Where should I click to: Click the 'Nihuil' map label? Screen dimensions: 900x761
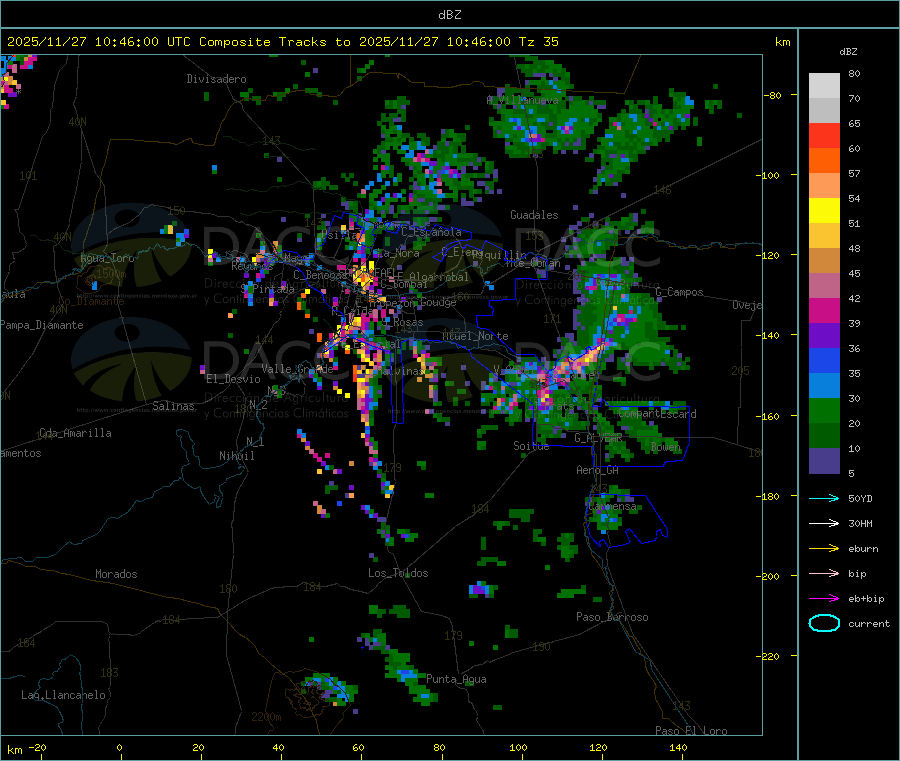[x=236, y=456]
